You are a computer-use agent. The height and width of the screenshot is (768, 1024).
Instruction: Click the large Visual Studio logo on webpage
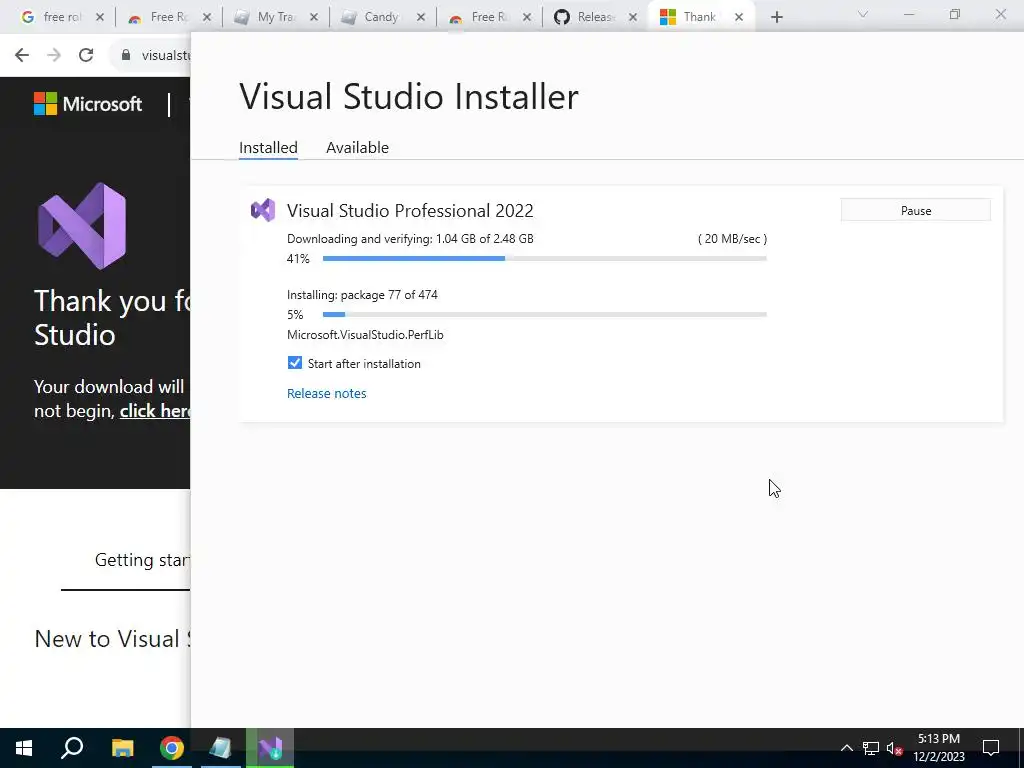pos(82,226)
